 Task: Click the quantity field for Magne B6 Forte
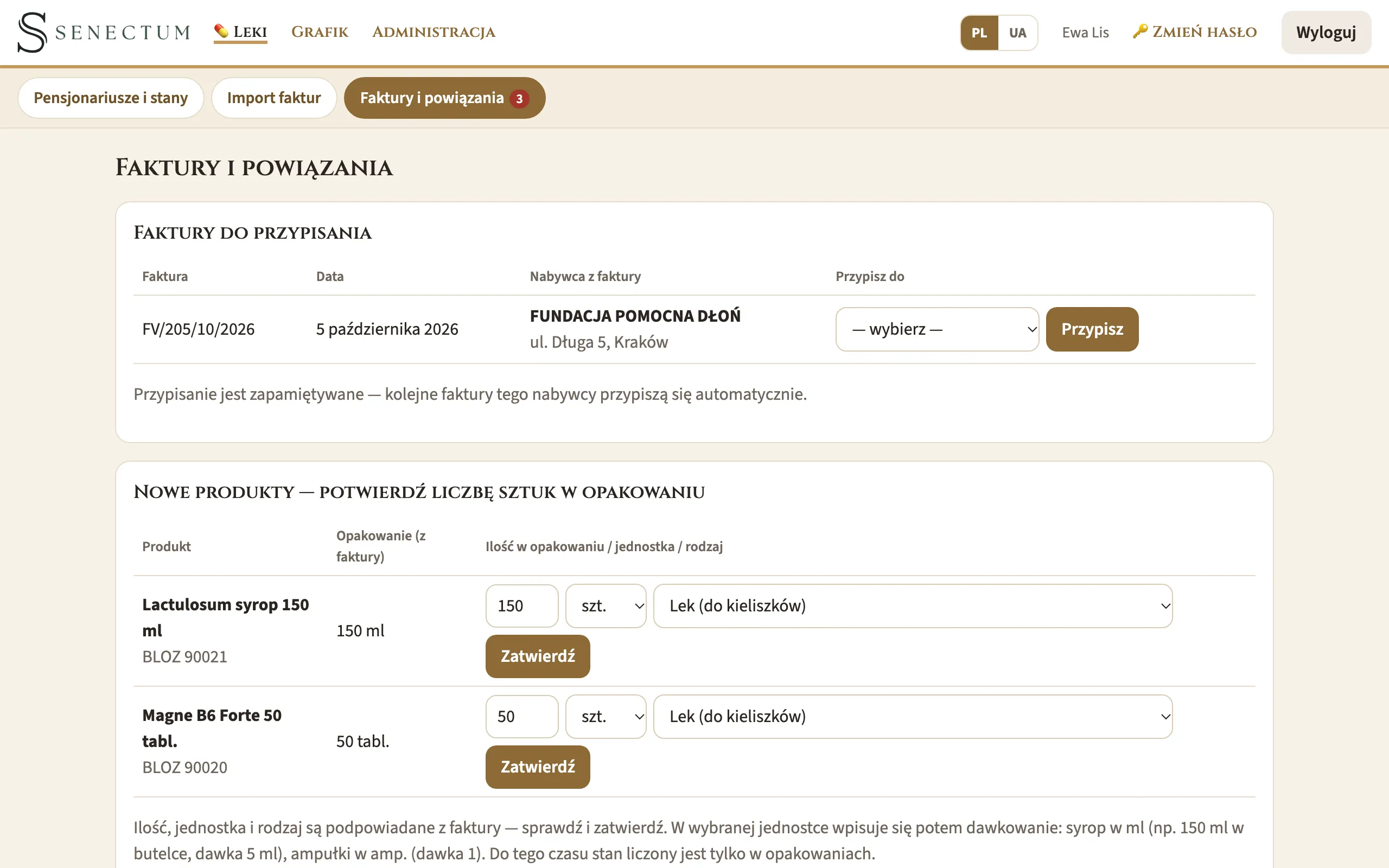coord(522,717)
